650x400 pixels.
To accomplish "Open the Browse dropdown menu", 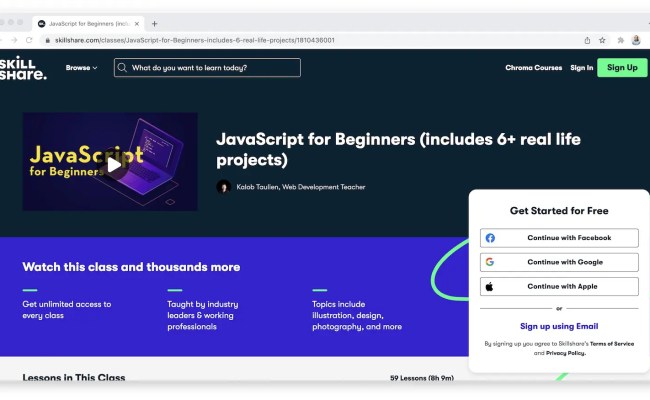I will pos(81,68).
